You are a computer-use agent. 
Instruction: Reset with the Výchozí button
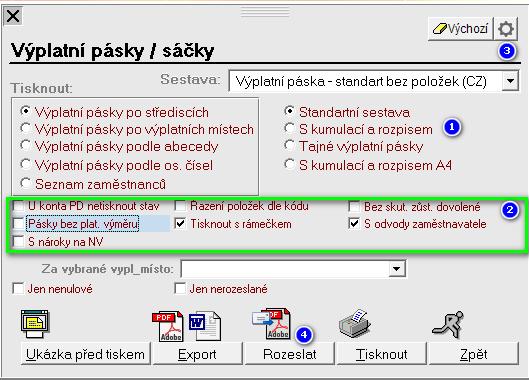tap(461, 29)
